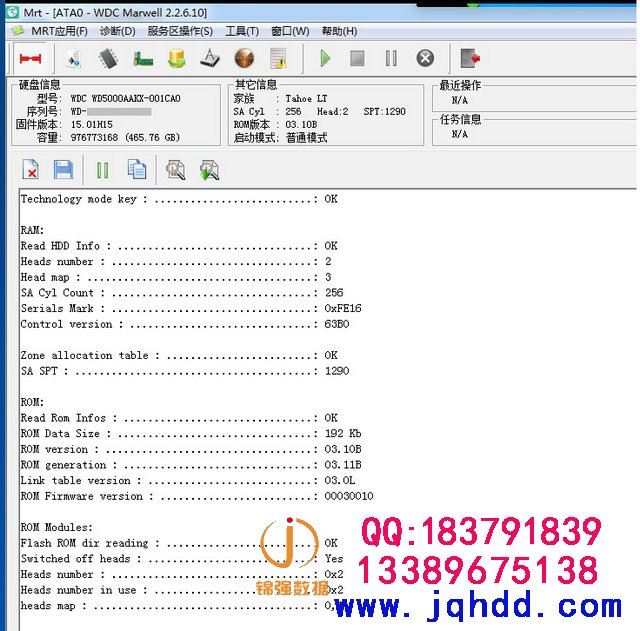The width and height of the screenshot is (640, 631).
Task: Click capacity value 976773168 (465.76 GB)
Action: (x=125, y=138)
